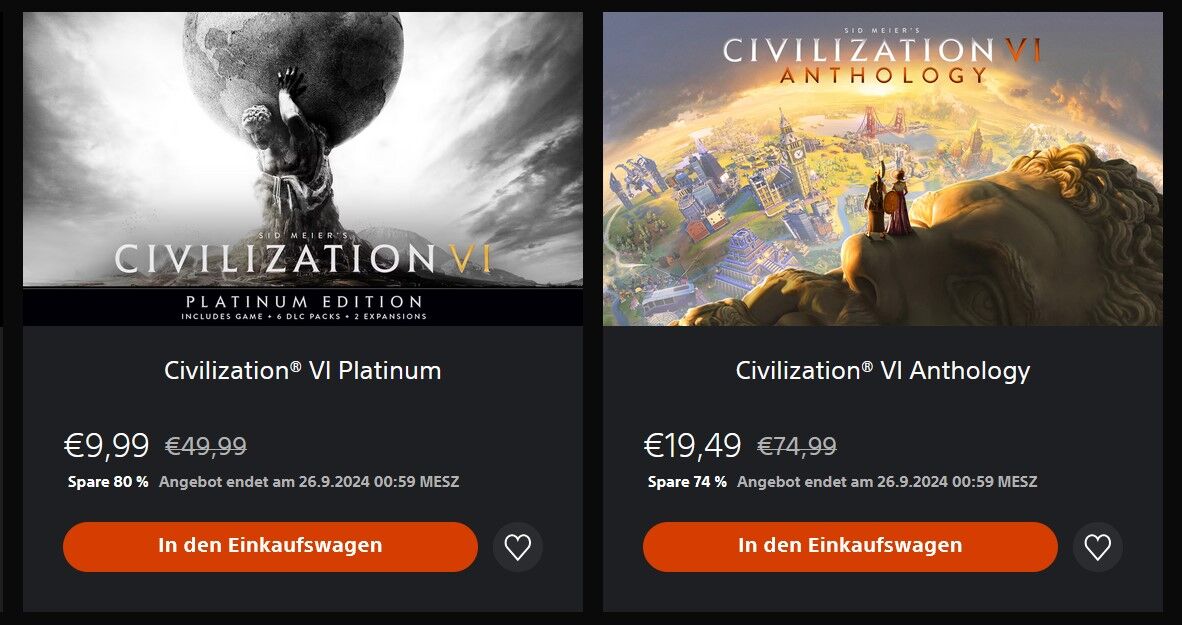Click the Anthology logo text in the artwork

tap(882, 74)
